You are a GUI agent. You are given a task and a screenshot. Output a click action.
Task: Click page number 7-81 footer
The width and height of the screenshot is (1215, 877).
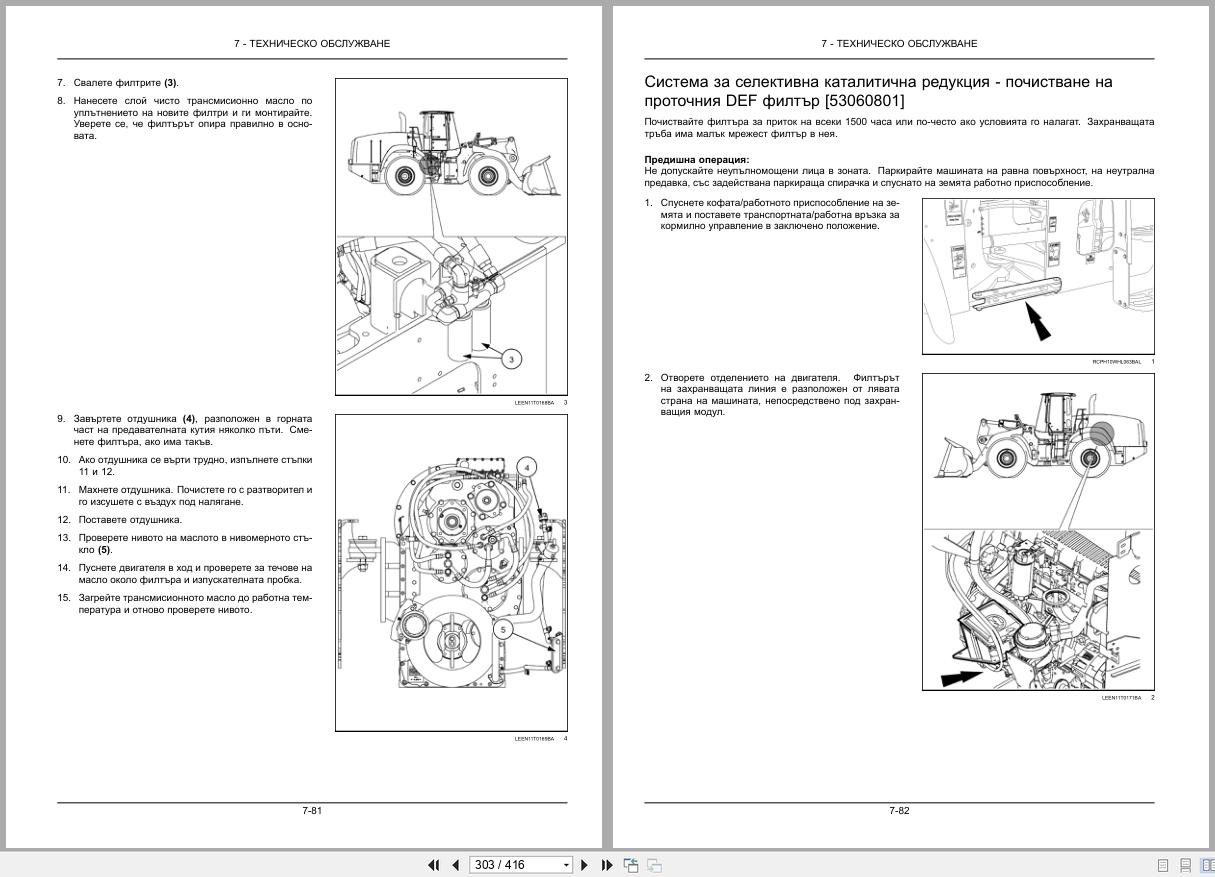312,810
